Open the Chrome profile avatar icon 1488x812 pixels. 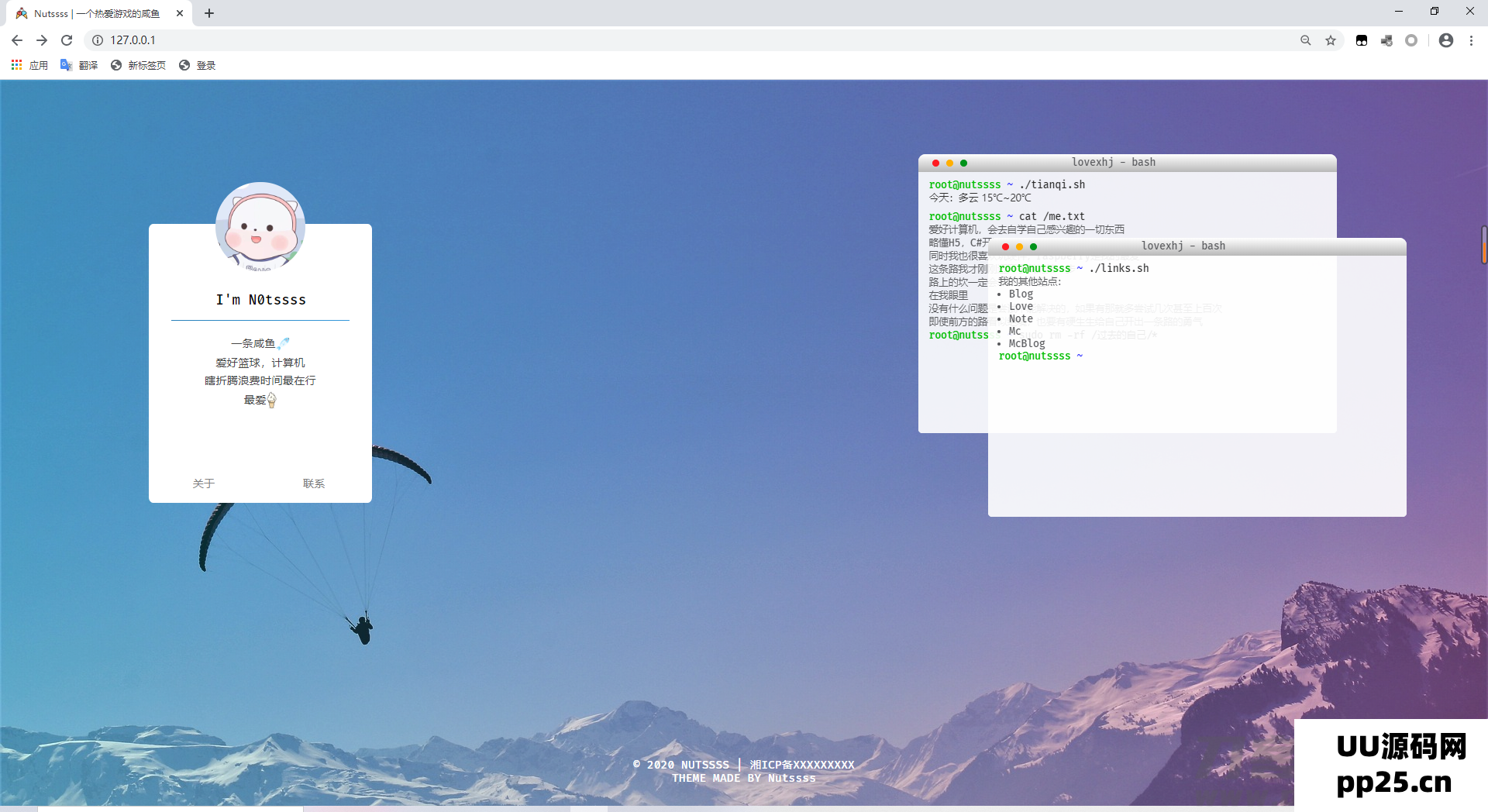[1445, 40]
